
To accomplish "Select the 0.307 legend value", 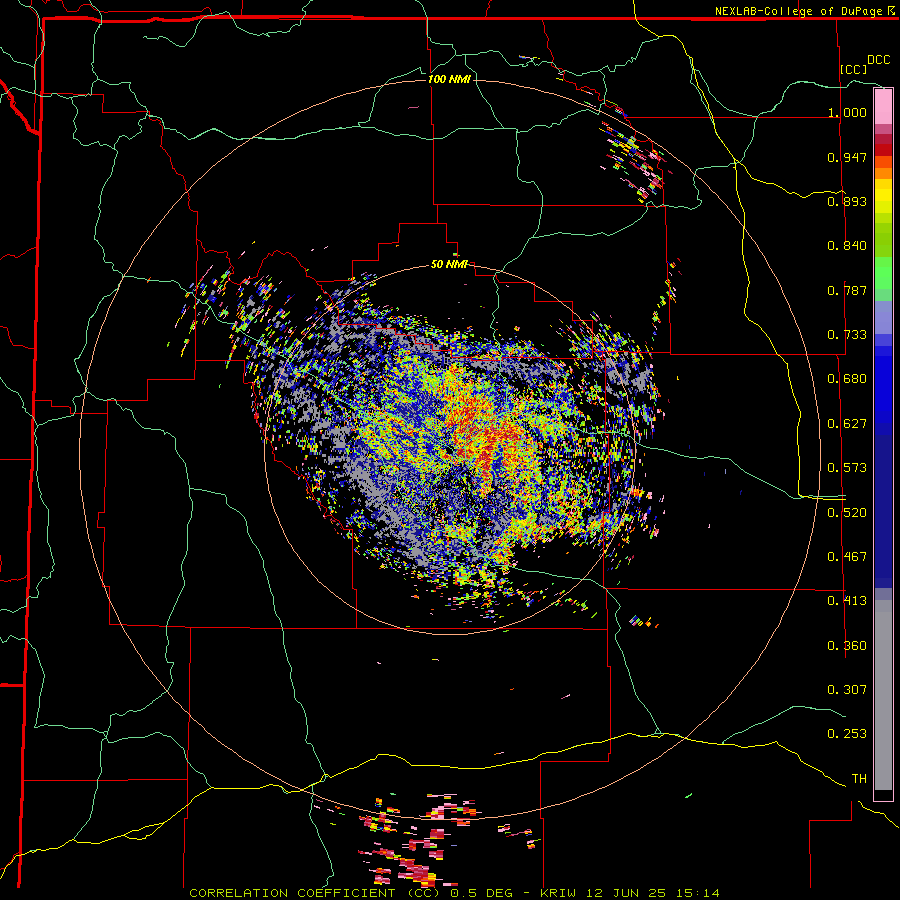I will (847, 690).
